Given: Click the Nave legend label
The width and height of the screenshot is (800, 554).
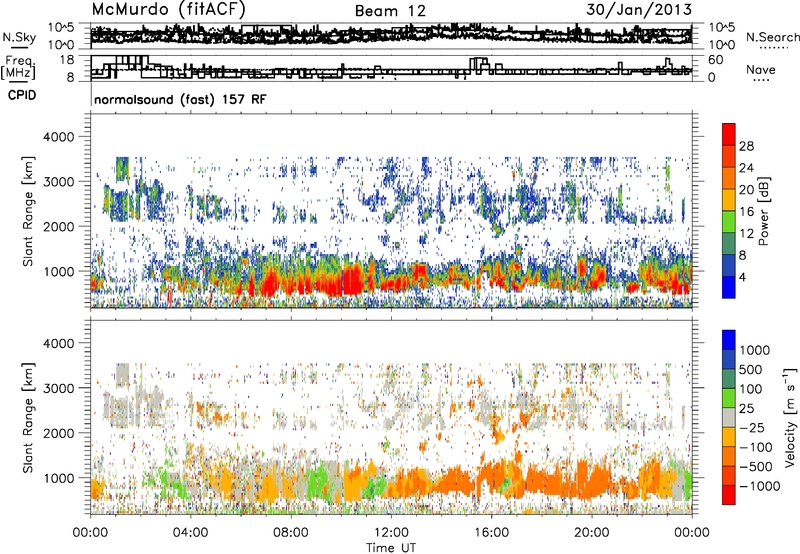Looking at the screenshot, I should [x=760, y=70].
